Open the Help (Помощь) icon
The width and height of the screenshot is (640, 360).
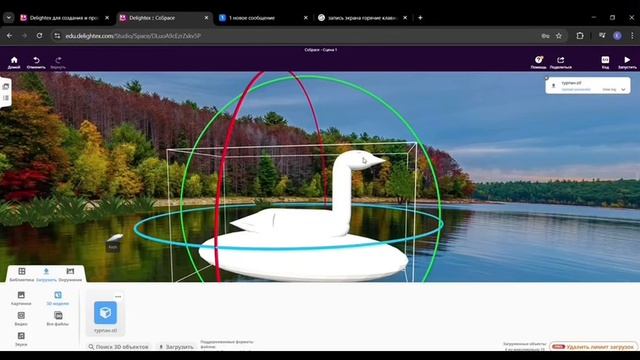[538, 62]
